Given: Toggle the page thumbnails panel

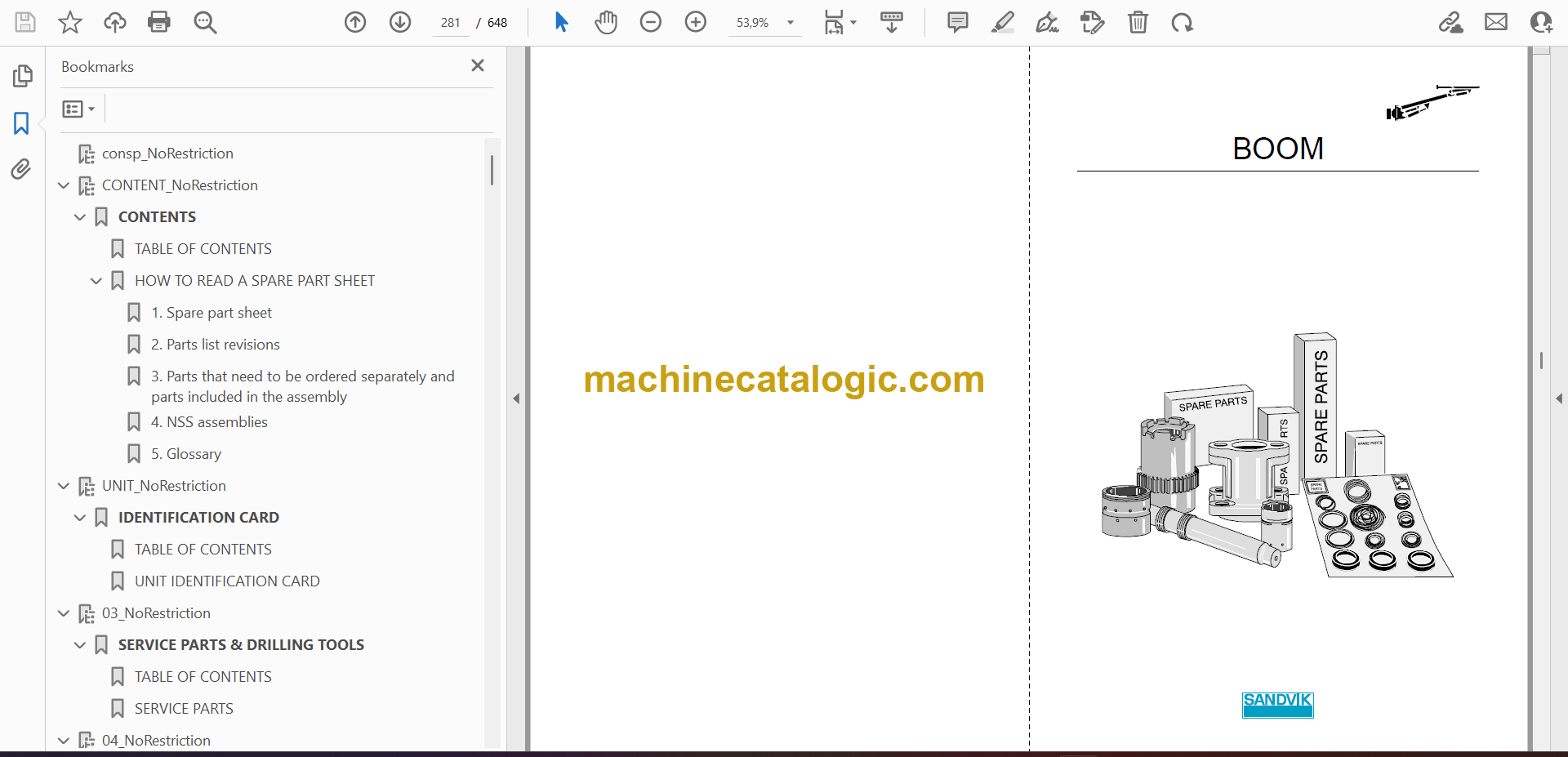Looking at the screenshot, I should tap(22, 76).
